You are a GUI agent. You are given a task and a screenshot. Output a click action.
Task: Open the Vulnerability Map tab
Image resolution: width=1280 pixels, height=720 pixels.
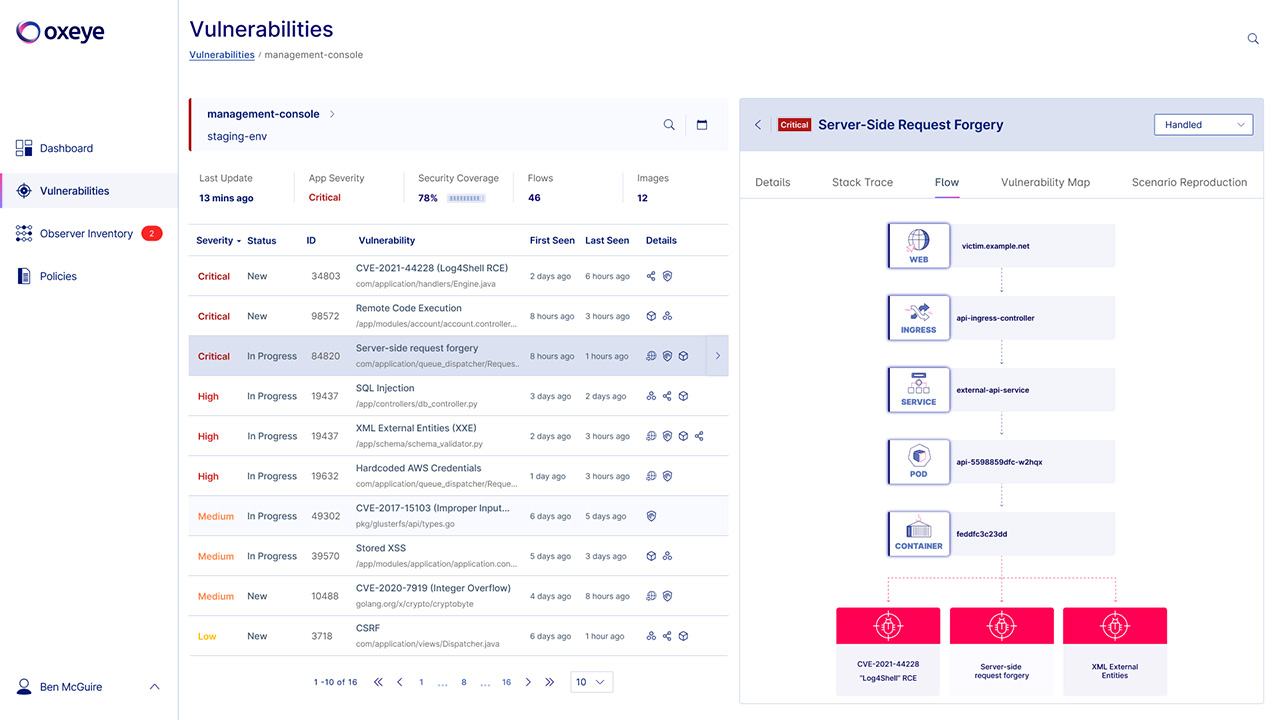(x=1045, y=182)
